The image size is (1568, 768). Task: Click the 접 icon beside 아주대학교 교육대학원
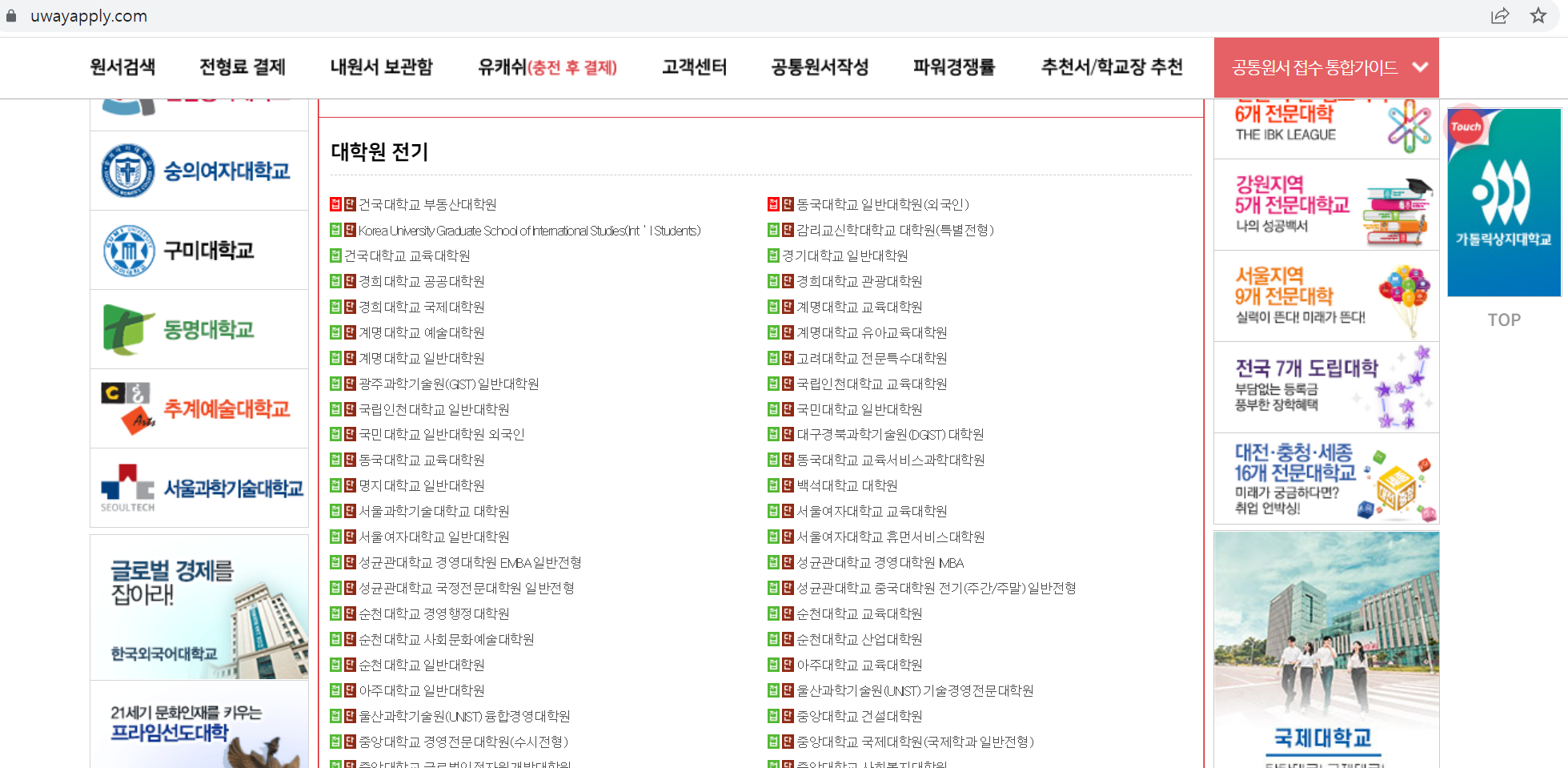(x=774, y=665)
